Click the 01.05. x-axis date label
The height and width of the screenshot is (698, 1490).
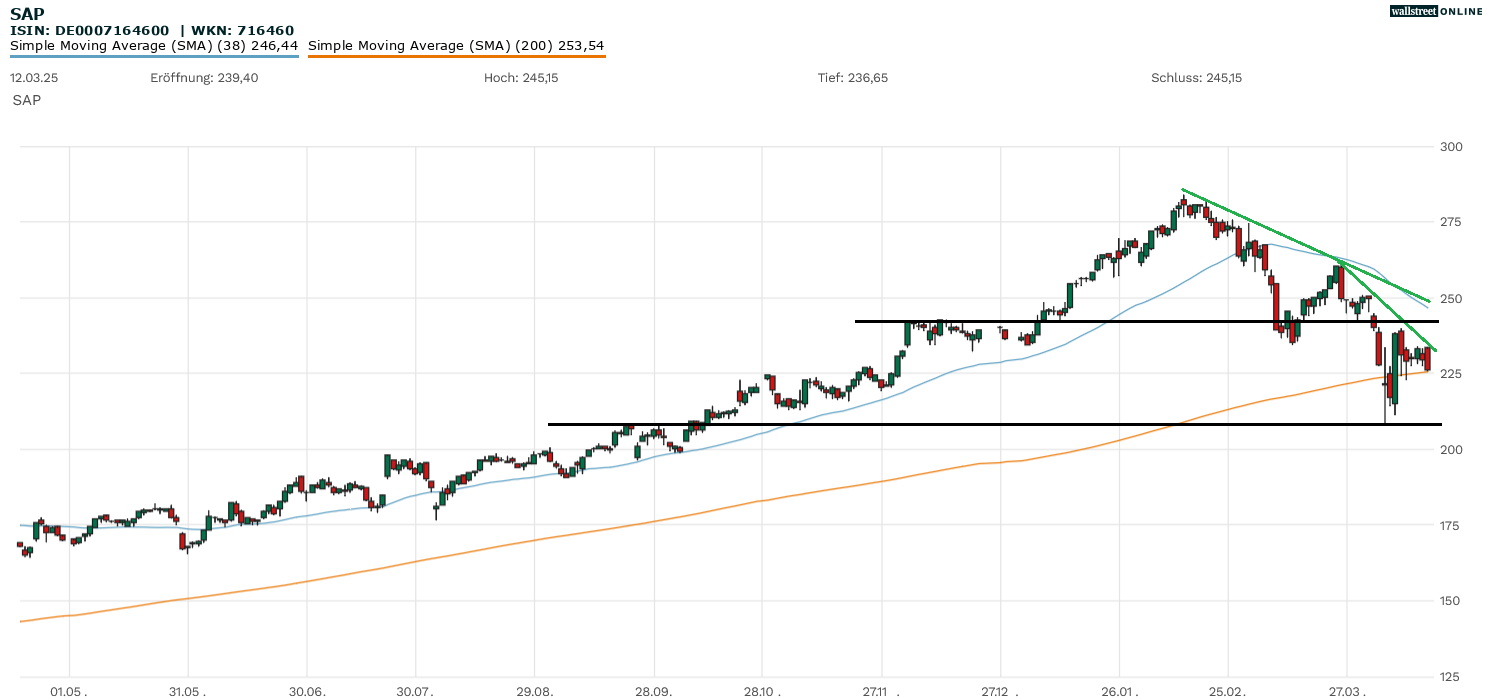(x=69, y=690)
